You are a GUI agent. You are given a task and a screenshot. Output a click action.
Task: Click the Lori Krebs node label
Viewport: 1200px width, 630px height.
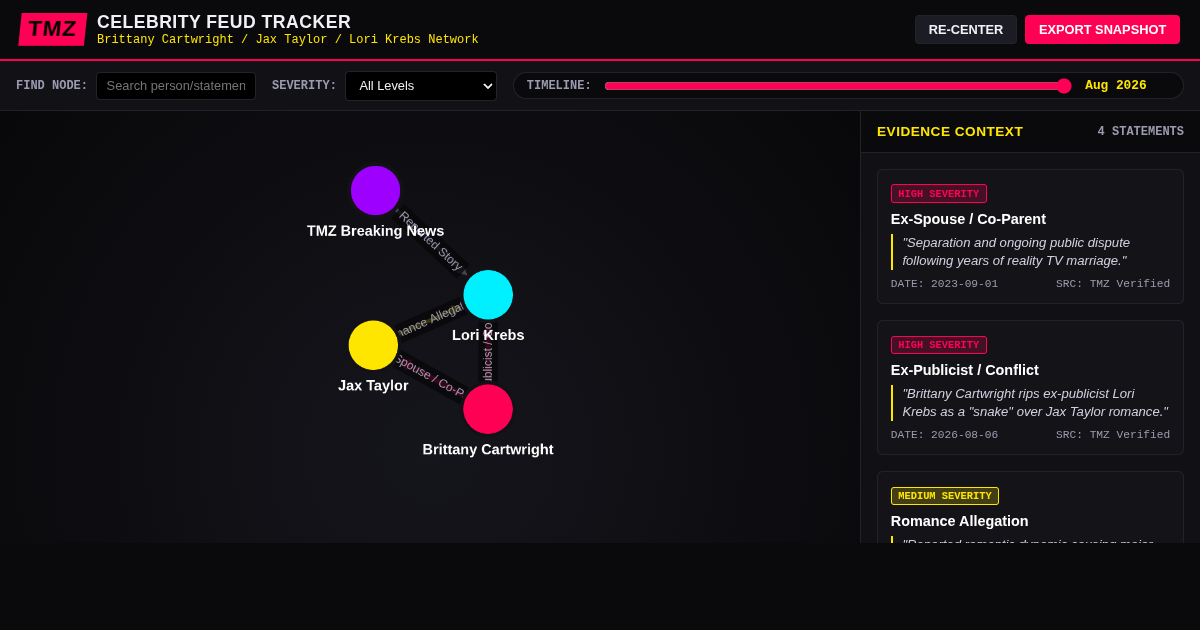pyautogui.click(x=488, y=335)
